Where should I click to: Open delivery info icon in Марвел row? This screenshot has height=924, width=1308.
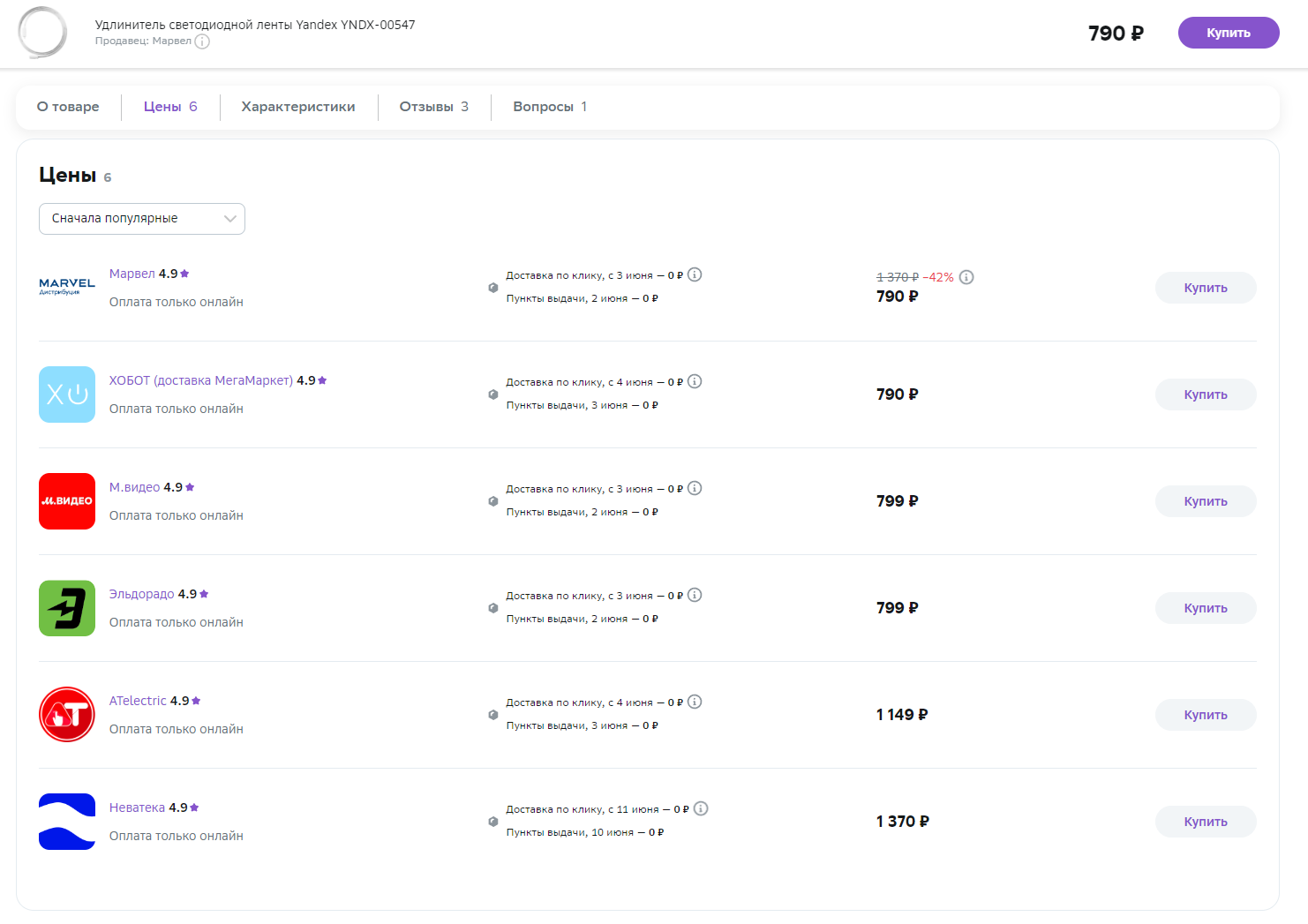[x=695, y=274]
